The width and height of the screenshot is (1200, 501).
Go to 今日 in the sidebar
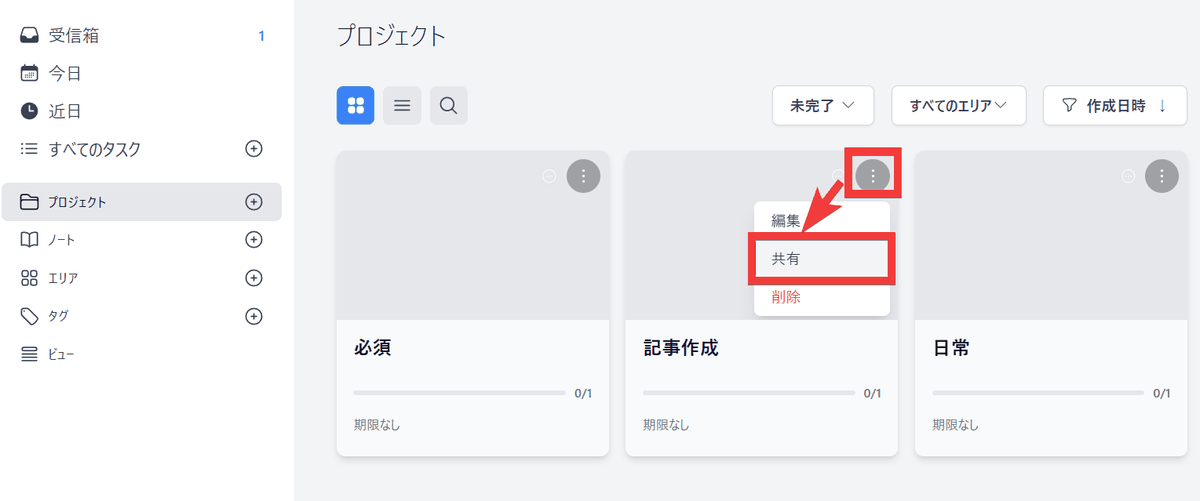tap(65, 73)
